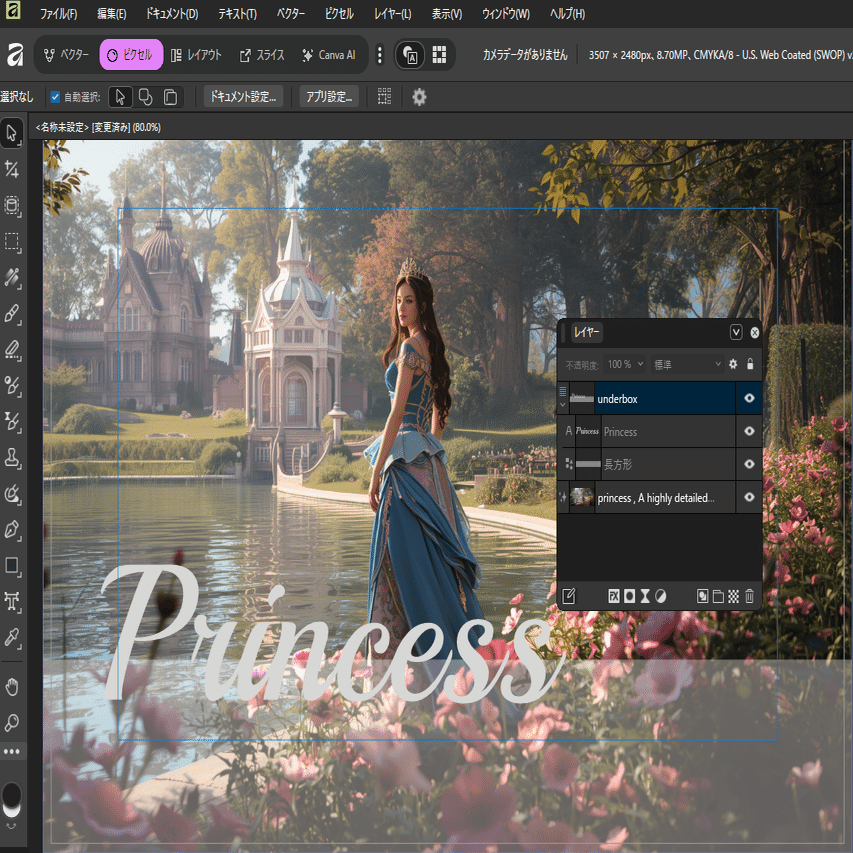Viewport: 853px width, 853px height.
Task: Open layers panel options V menu
Action: pos(735,332)
